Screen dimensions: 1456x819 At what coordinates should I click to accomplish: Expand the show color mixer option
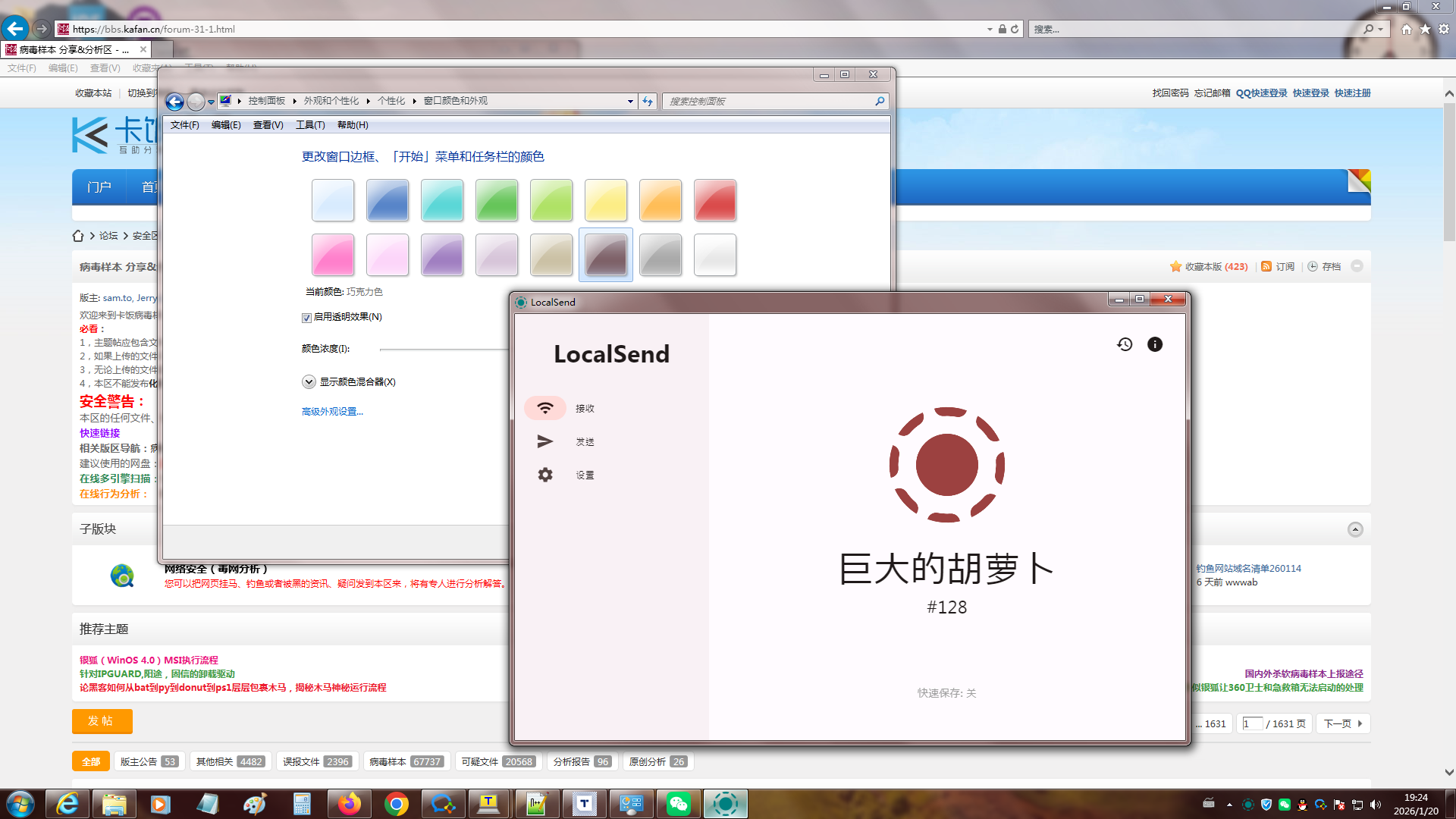(x=309, y=381)
